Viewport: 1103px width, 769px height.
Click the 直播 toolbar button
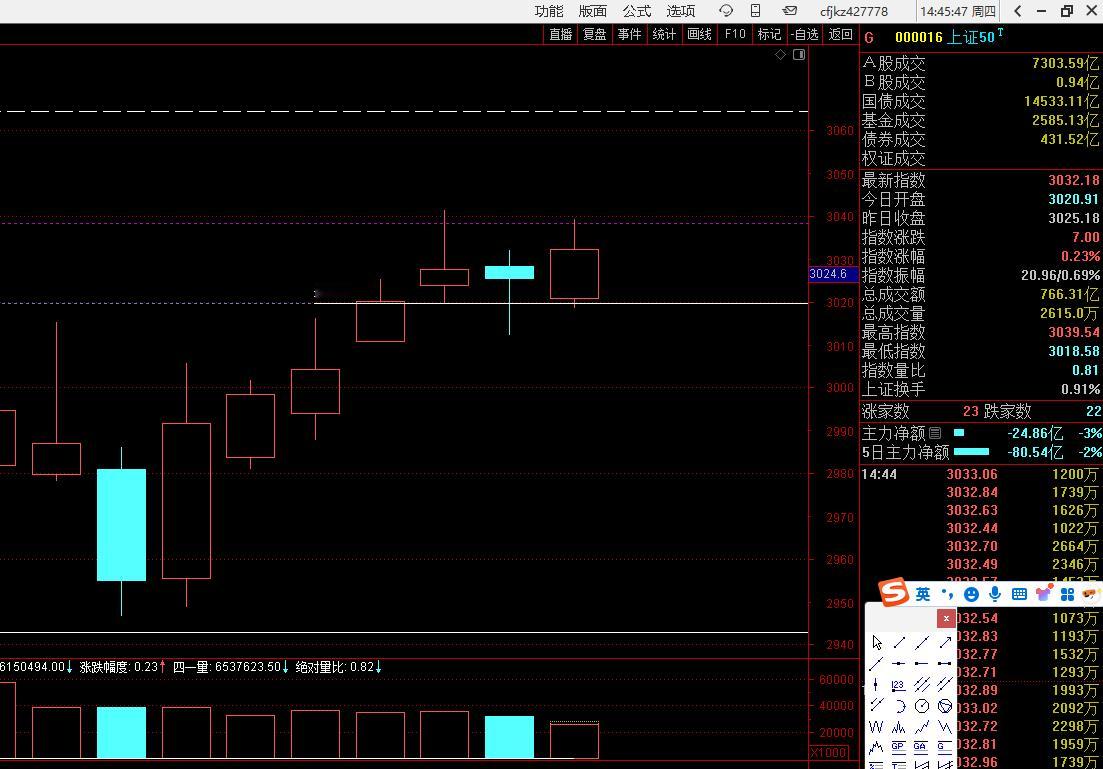pos(561,34)
